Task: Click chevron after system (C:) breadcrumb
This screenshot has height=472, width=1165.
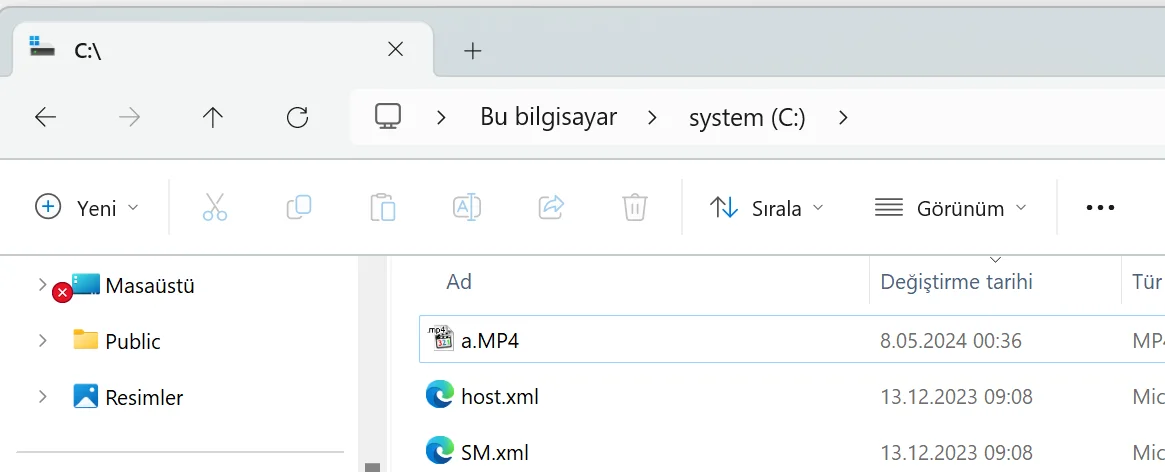Action: tap(843, 117)
